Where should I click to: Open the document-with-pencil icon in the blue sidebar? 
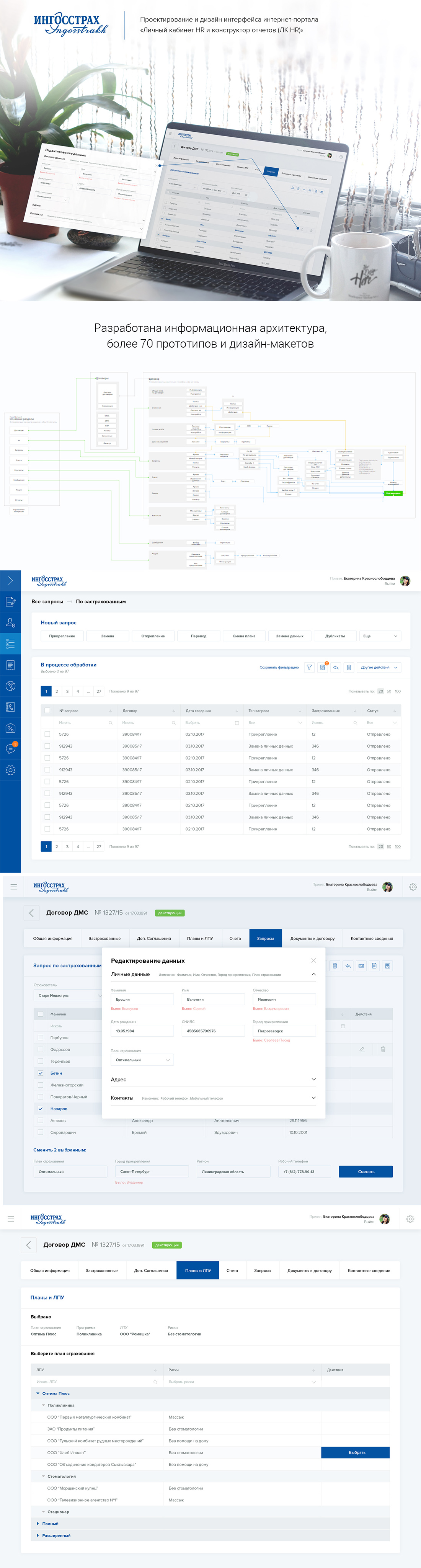[x=10, y=601]
